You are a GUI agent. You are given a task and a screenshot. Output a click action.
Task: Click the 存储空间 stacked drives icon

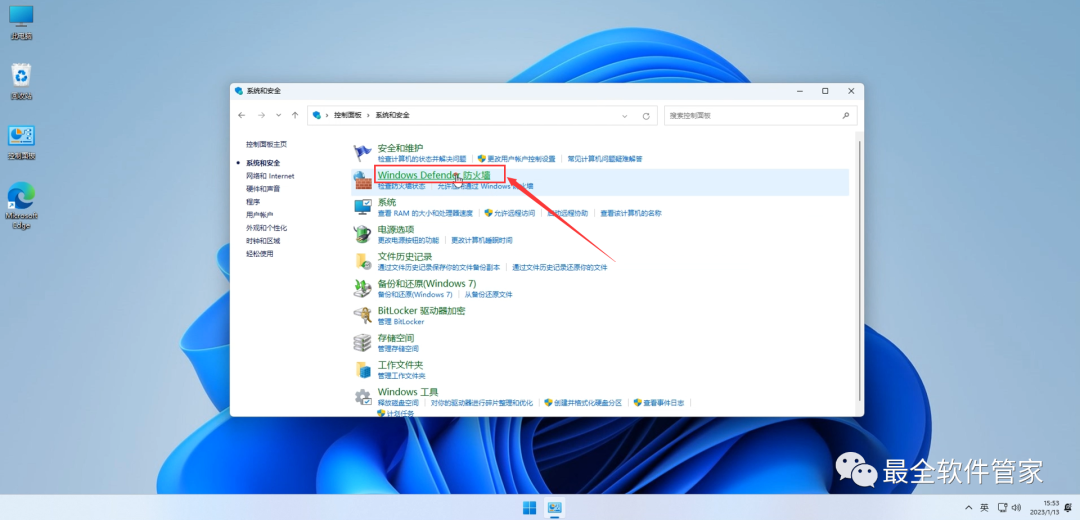362,342
